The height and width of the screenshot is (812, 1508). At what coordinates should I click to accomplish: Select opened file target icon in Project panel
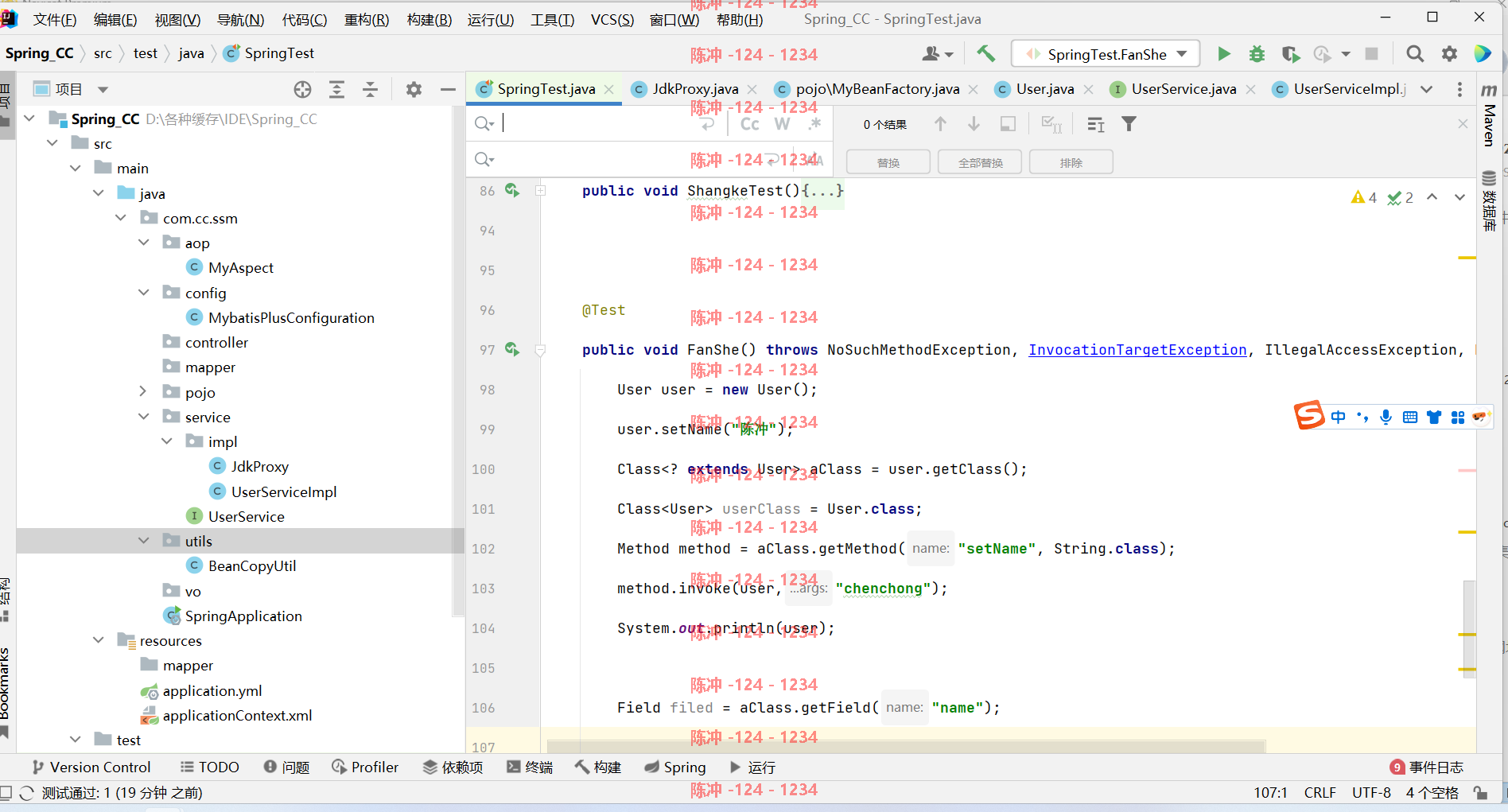(302, 89)
